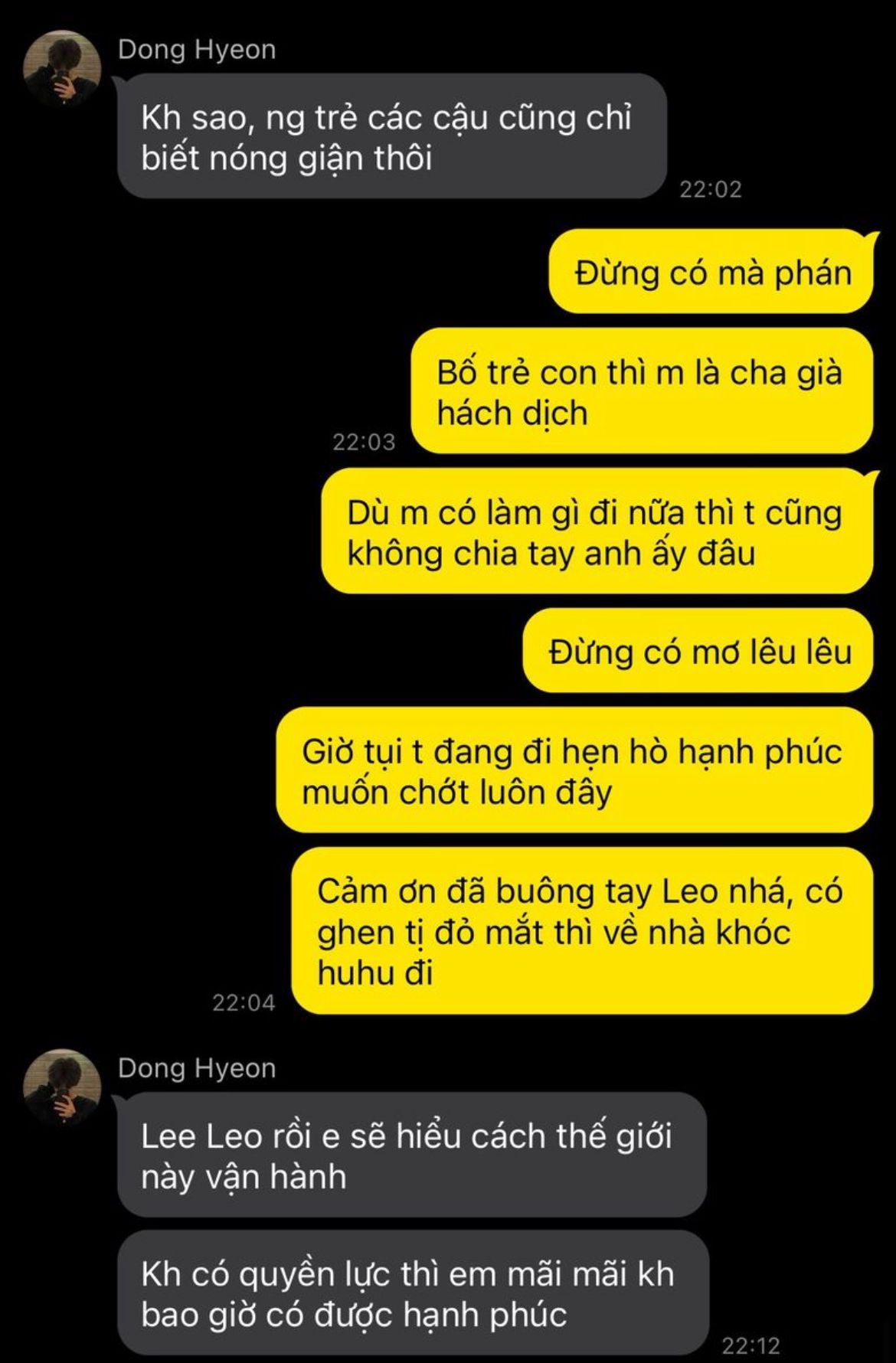Tap the "Bố trẻ con thì m là cha già" message
896x1363 pixels.
coord(642,391)
